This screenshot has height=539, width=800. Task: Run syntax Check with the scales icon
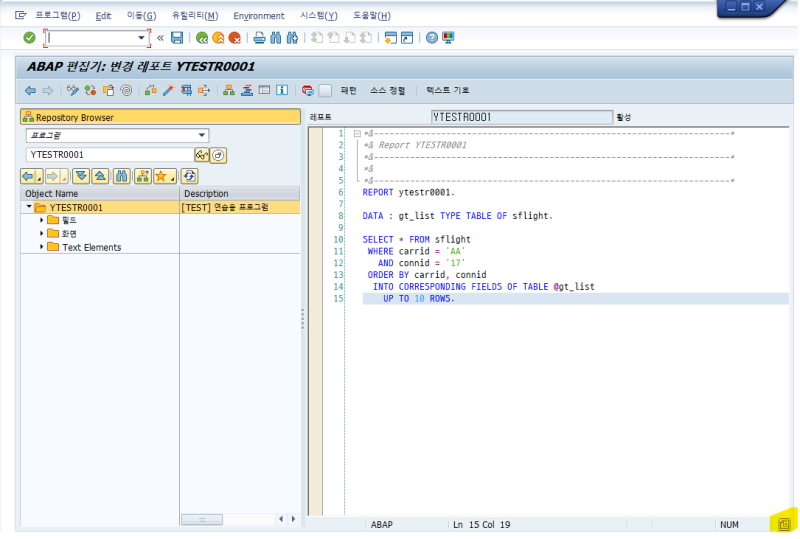(151, 91)
